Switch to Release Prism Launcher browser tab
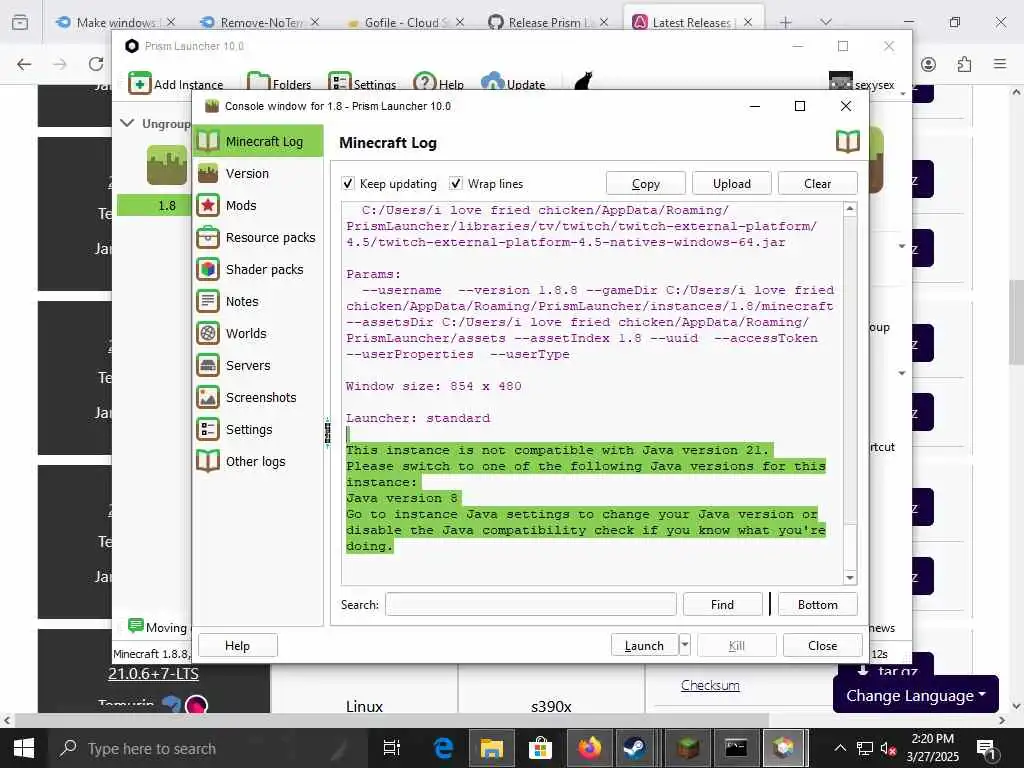The image size is (1024, 768). pos(549,22)
